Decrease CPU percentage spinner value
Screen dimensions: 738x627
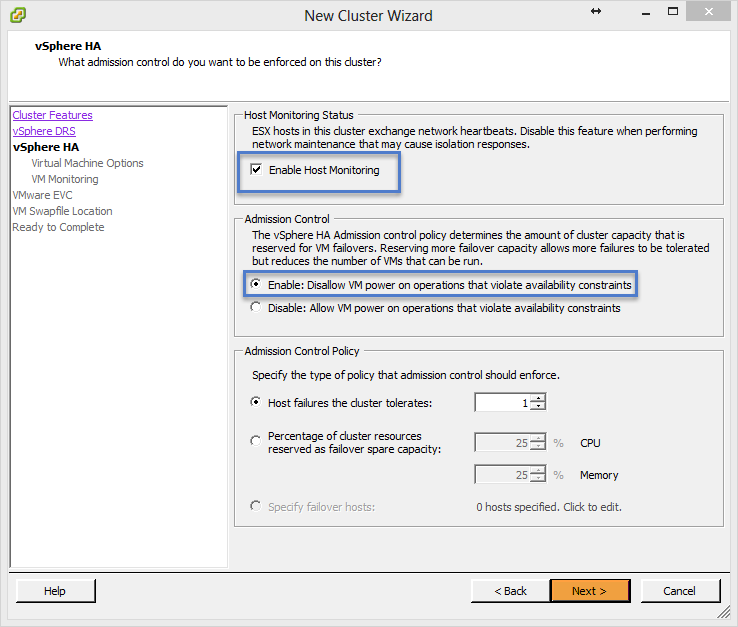(538, 446)
